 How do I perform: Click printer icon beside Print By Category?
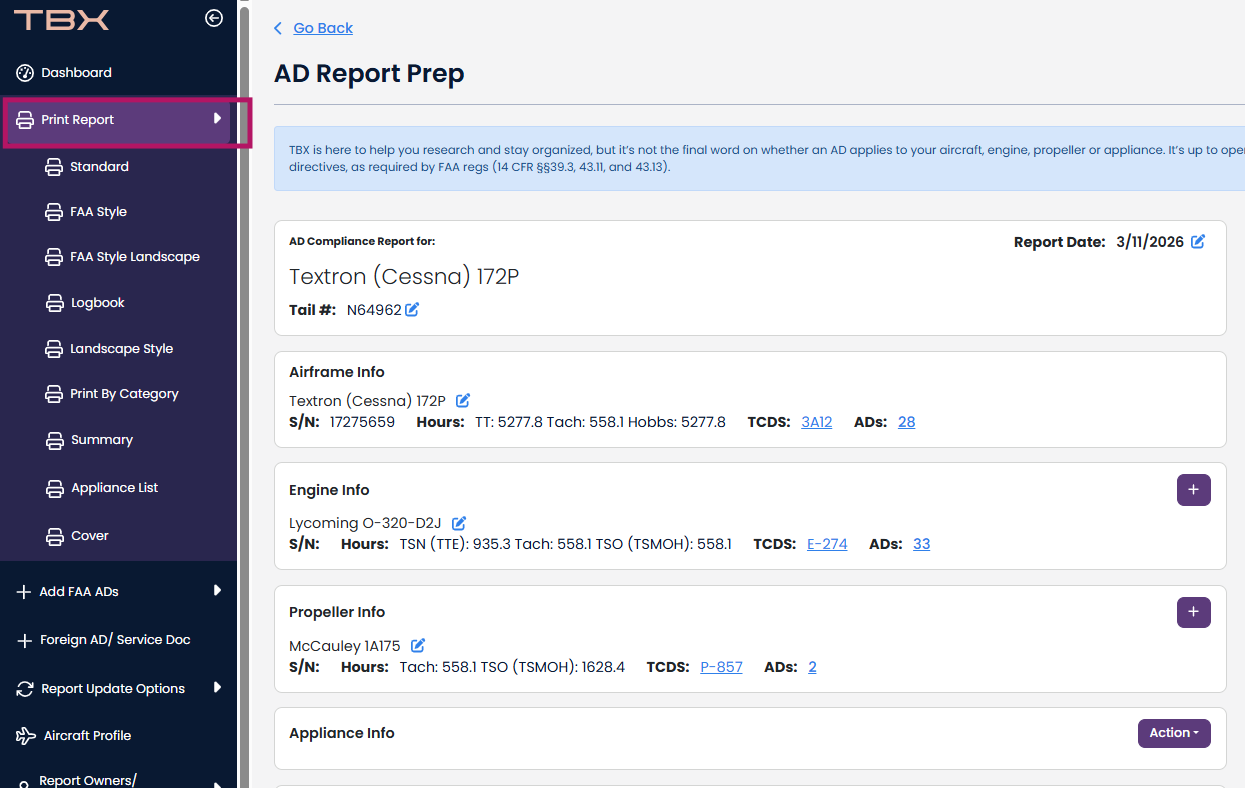point(54,394)
